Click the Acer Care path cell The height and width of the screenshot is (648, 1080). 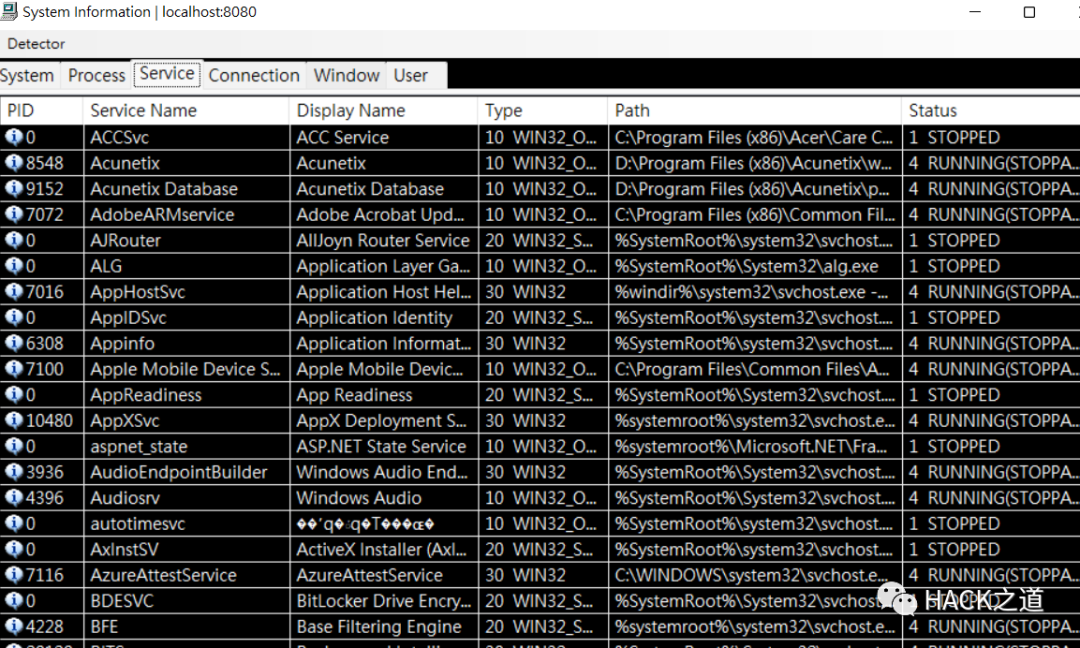pos(754,137)
